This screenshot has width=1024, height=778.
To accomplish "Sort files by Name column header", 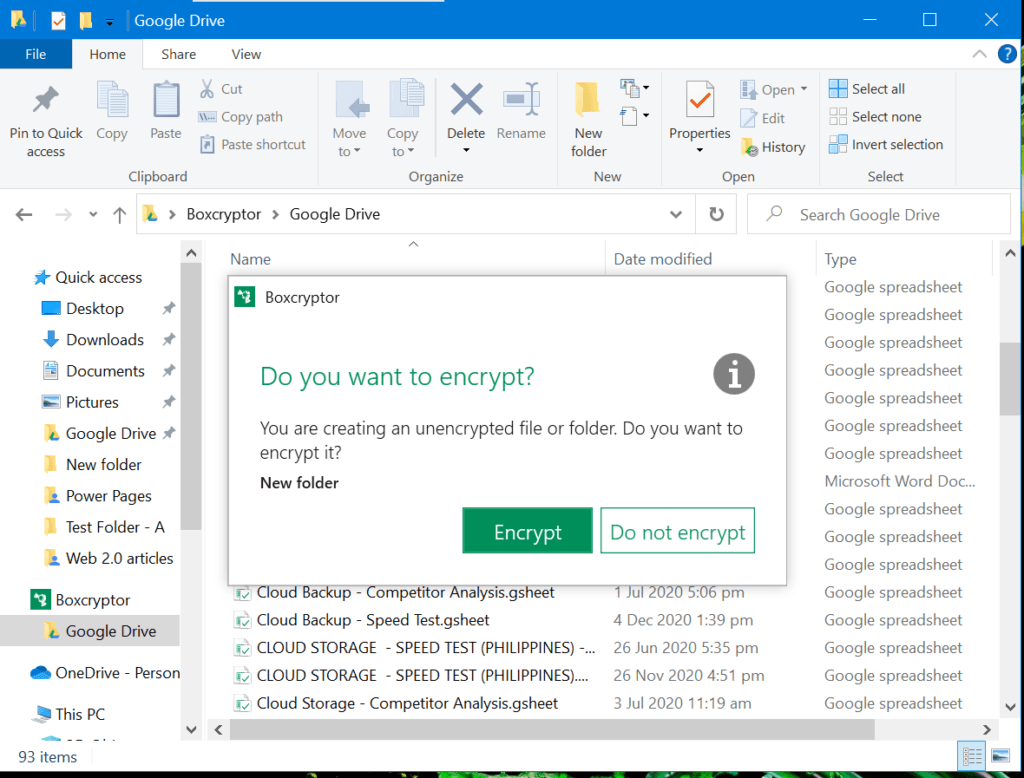I will (250, 259).
